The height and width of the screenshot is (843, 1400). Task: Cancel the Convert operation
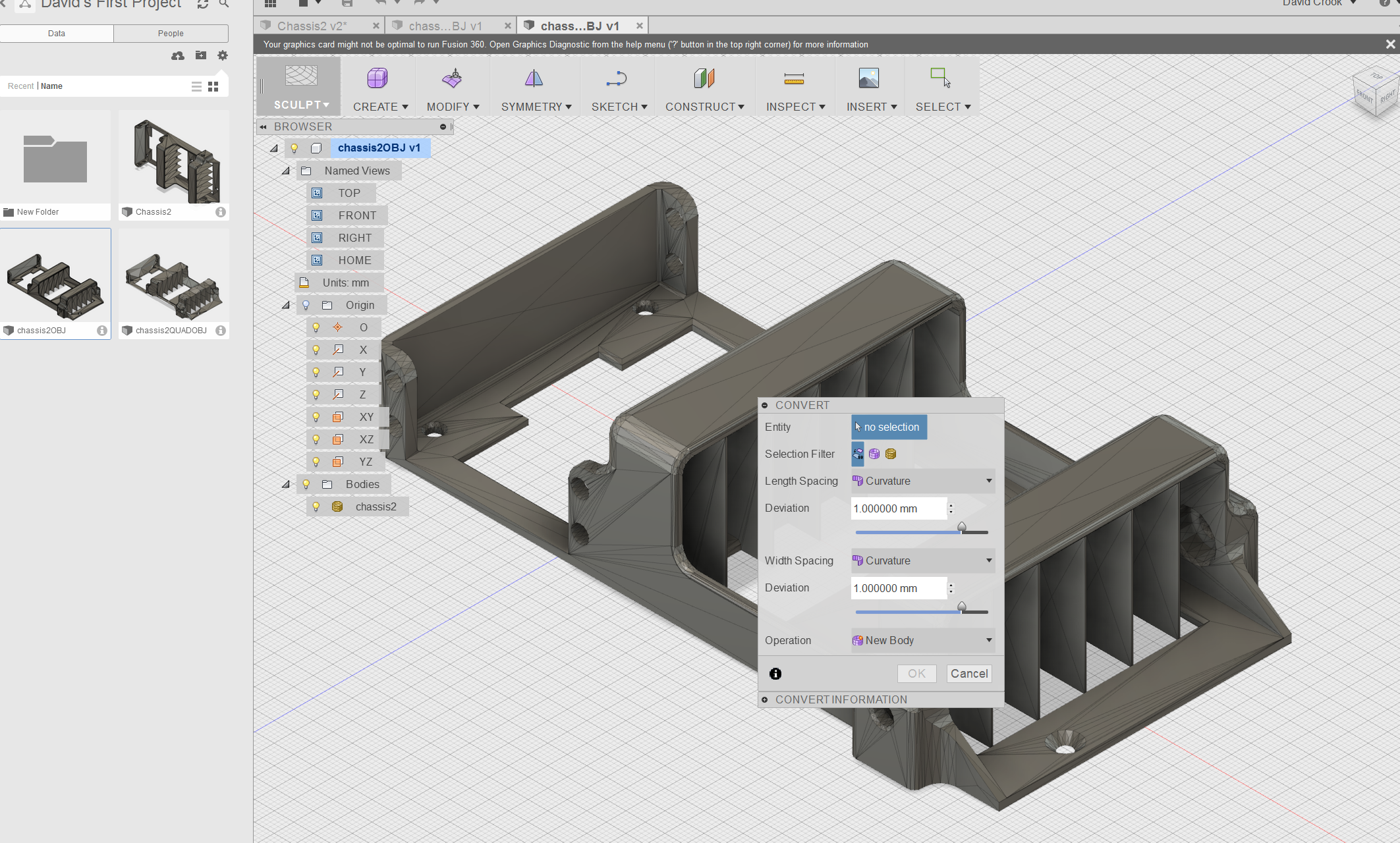pos(968,673)
